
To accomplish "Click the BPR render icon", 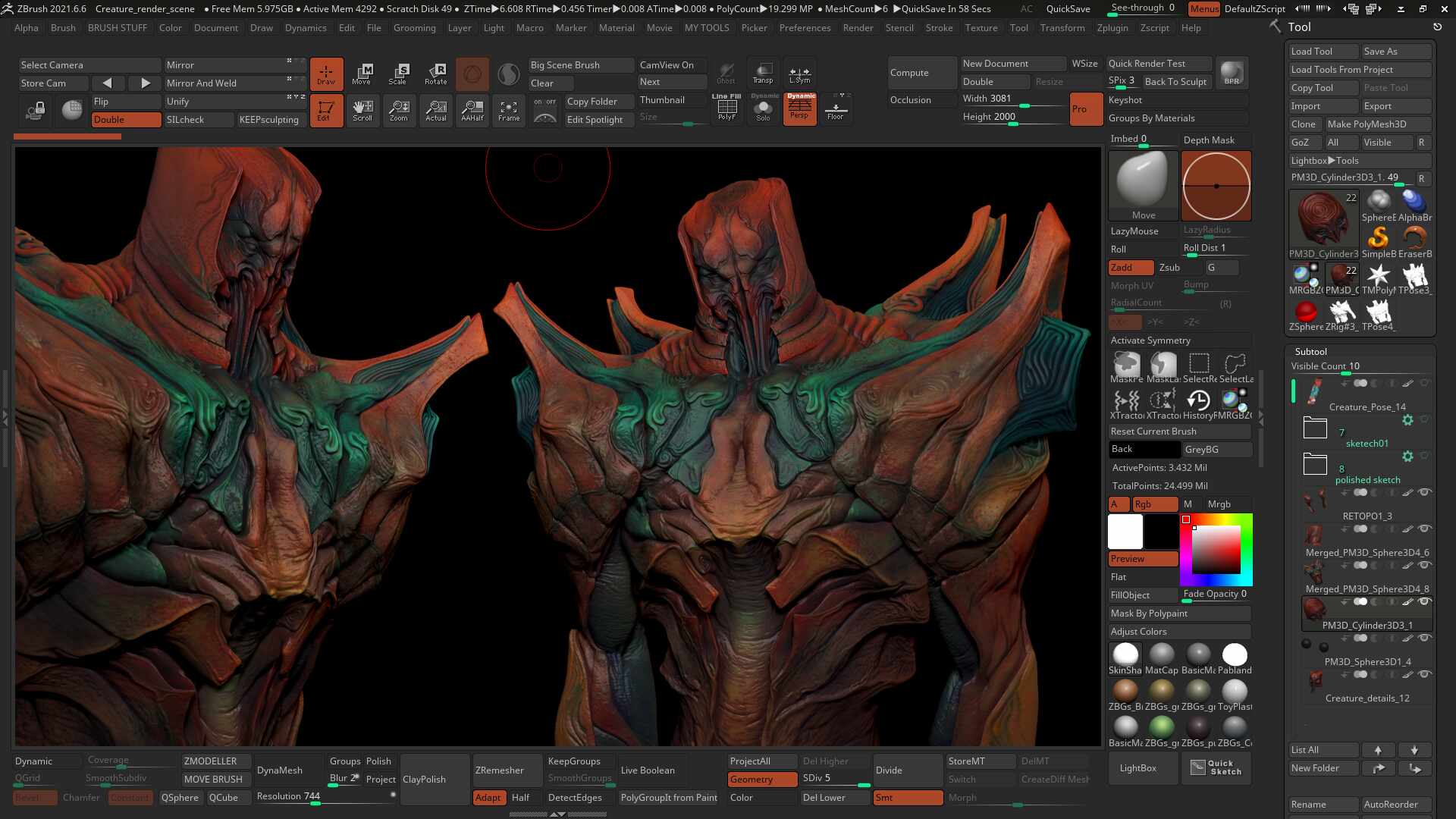I will coord(1232,72).
